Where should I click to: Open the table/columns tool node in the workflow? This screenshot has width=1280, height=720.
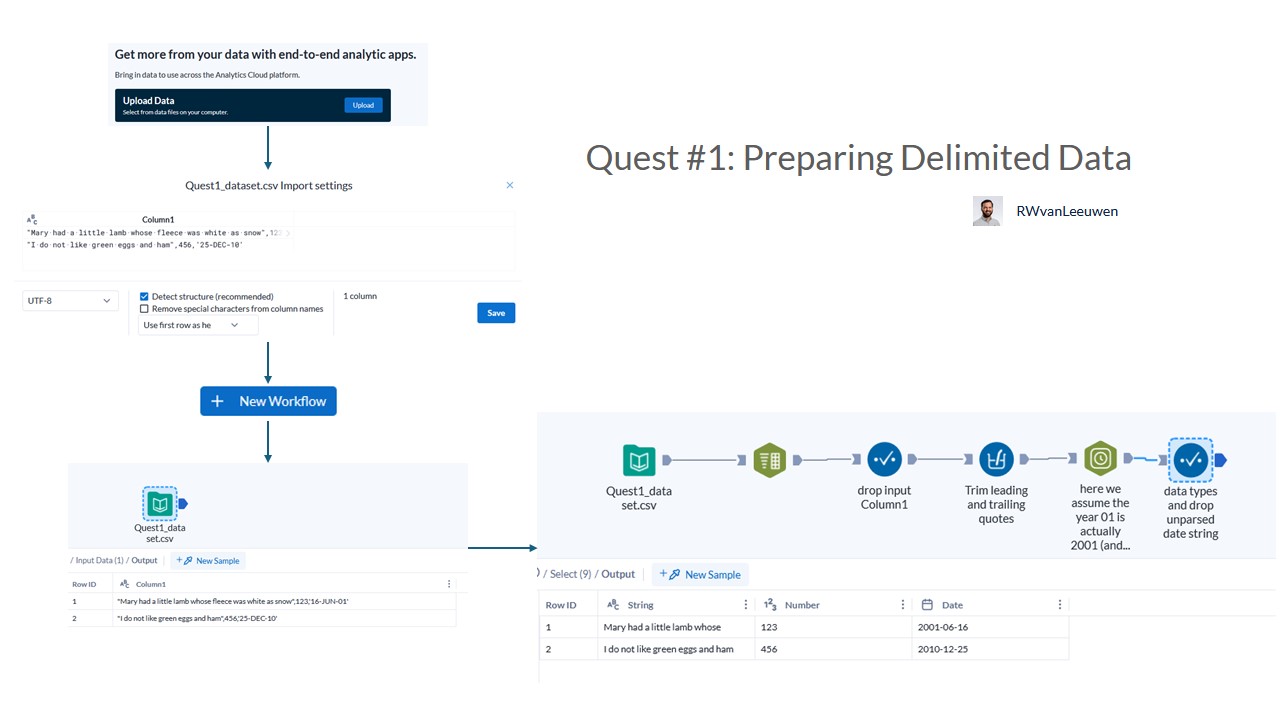coord(770,459)
